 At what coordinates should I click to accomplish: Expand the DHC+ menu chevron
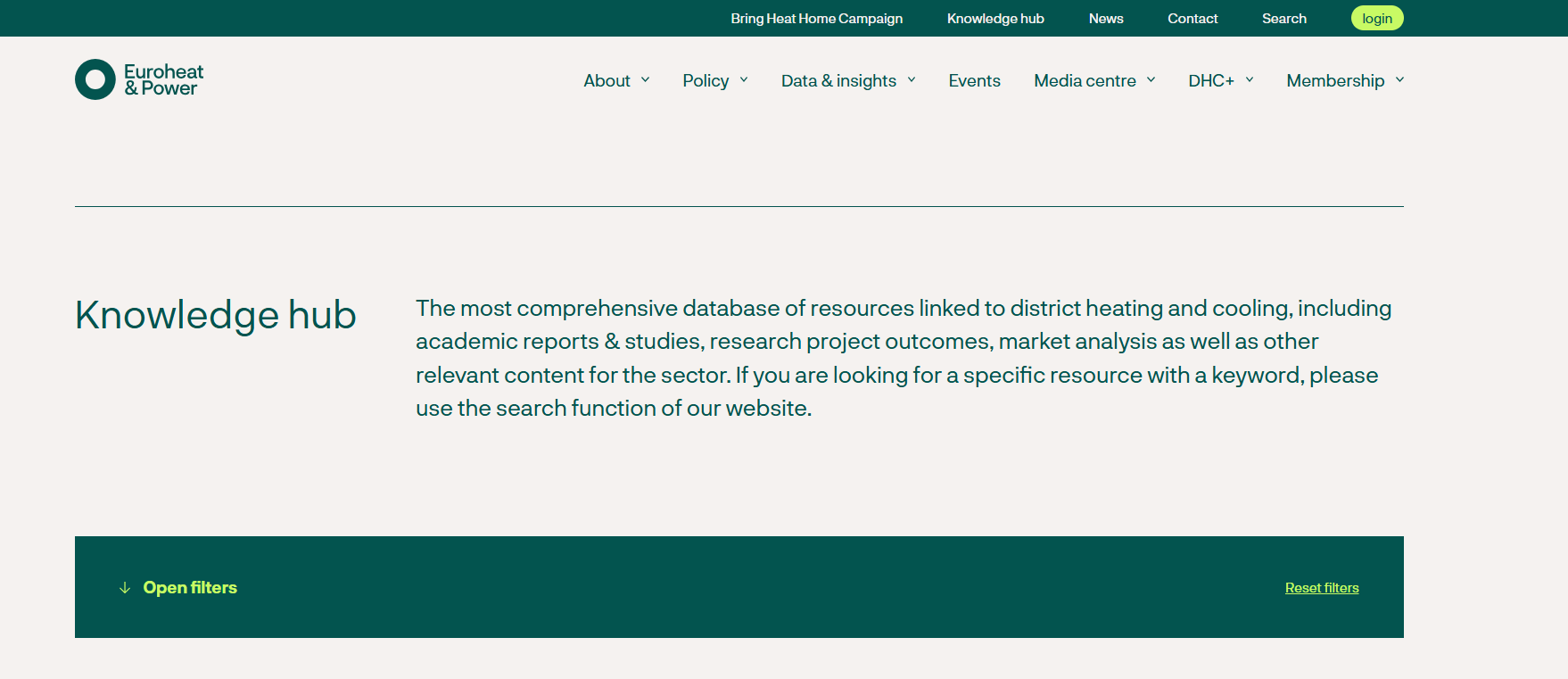[1250, 80]
